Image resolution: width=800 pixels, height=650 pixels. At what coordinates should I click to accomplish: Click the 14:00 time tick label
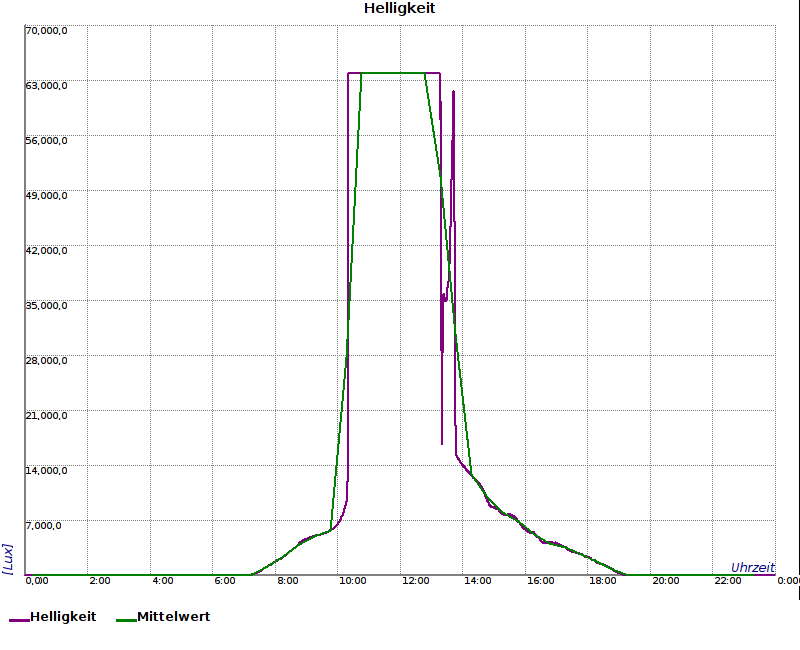coord(478,581)
